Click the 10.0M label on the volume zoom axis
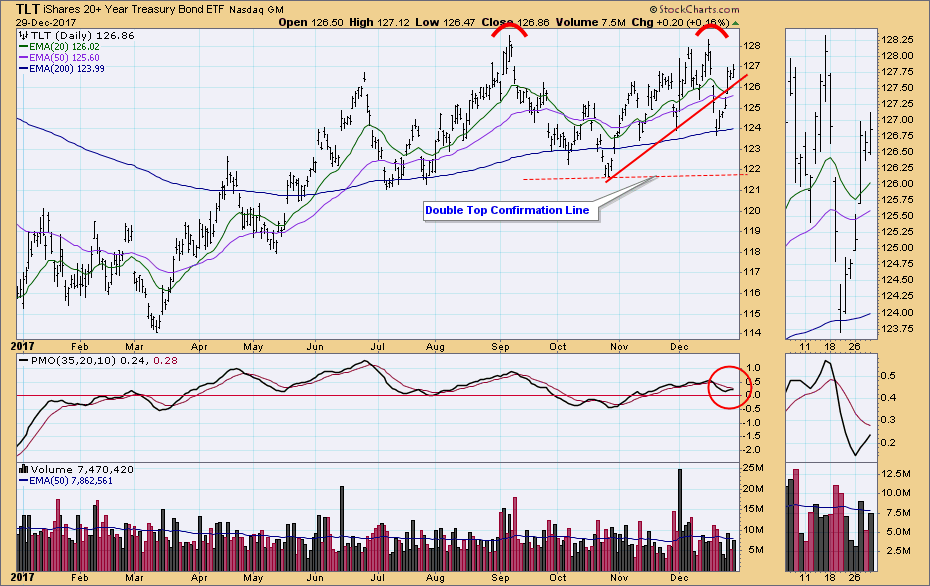This screenshot has width=930, height=586. (x=897, y=493)
